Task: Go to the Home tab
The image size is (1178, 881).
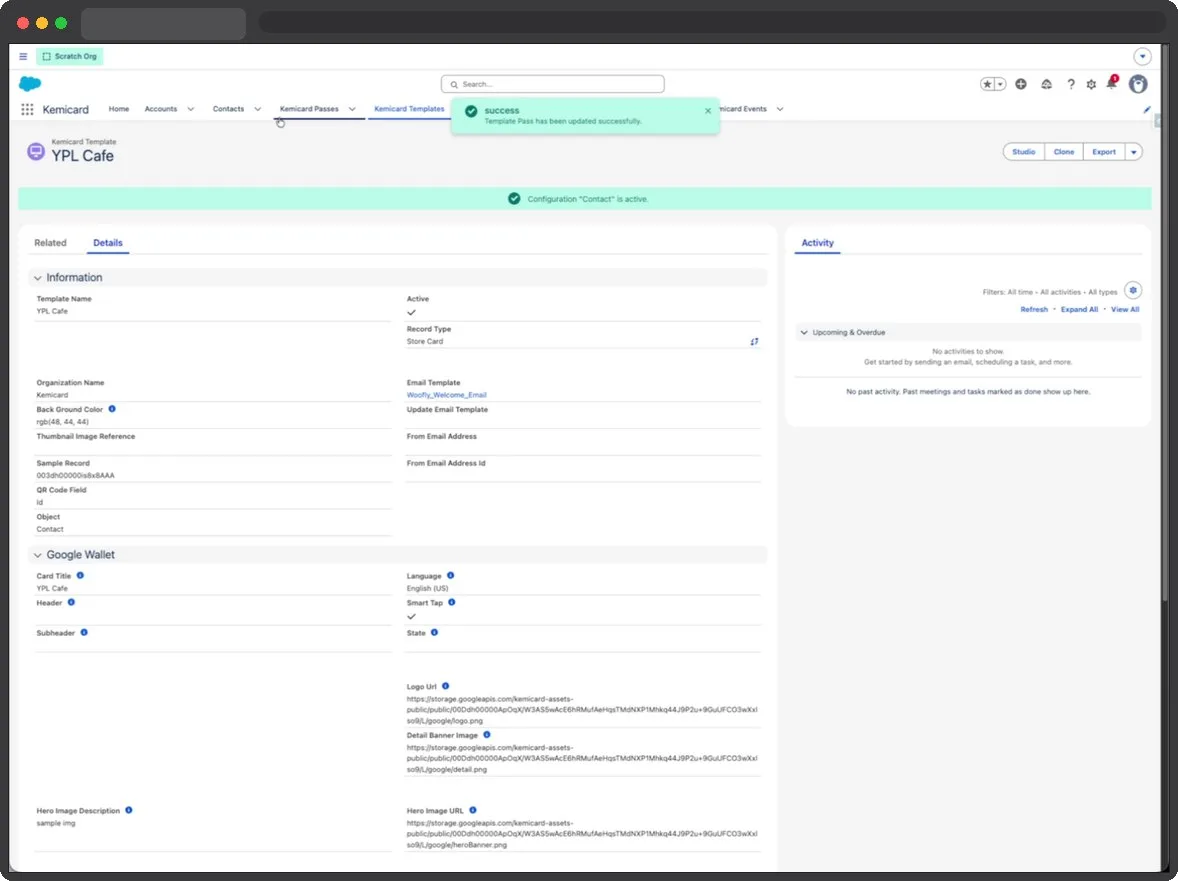Action: pyautogui.click(x=119, y=110)
